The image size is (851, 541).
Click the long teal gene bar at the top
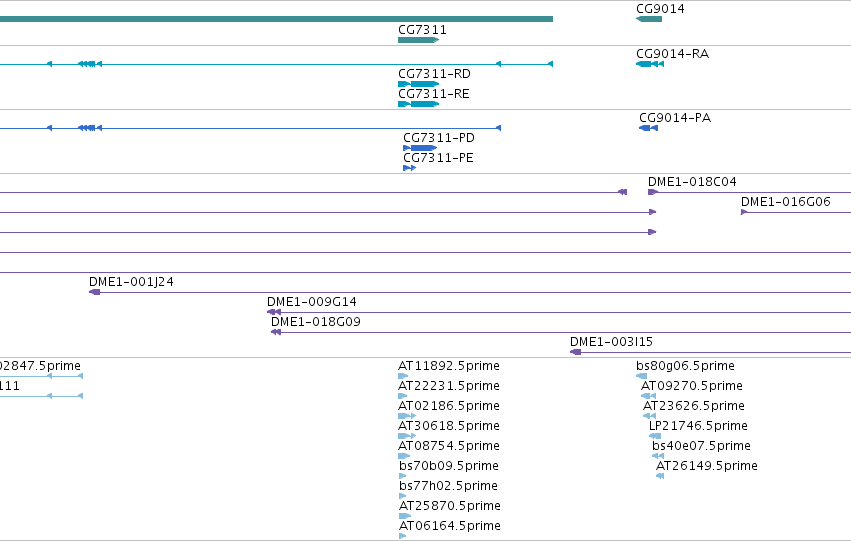(x=276, y=19)
